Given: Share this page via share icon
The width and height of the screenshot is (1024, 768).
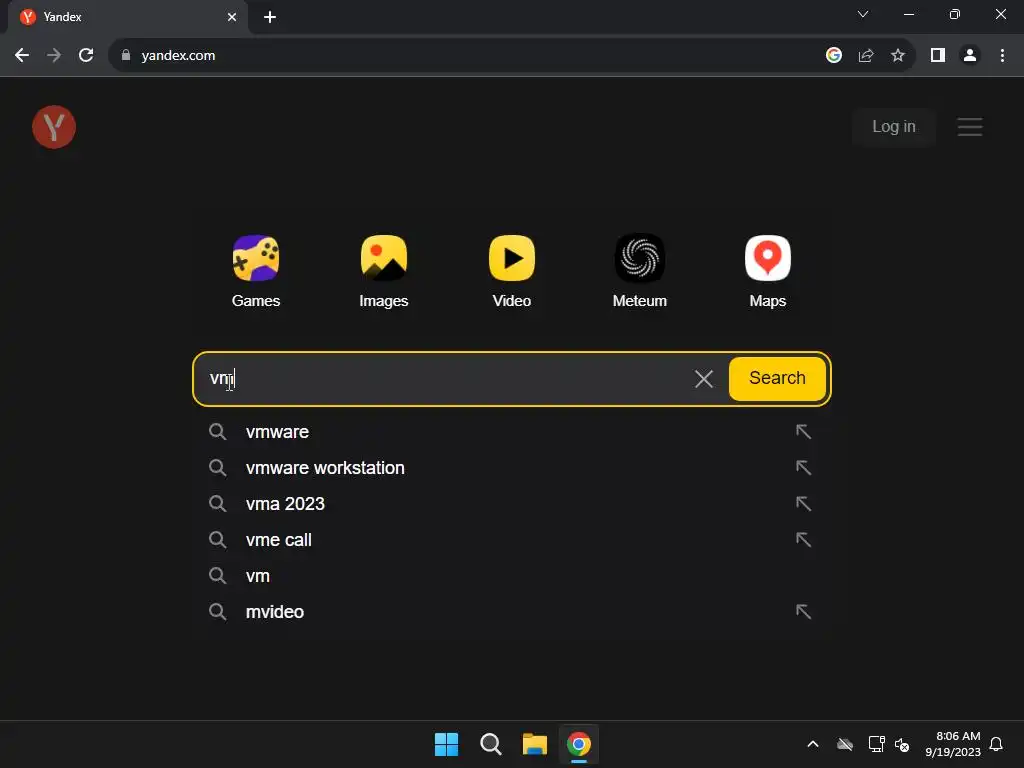Looking at the screenshot, I should click(x=866, y=56).
